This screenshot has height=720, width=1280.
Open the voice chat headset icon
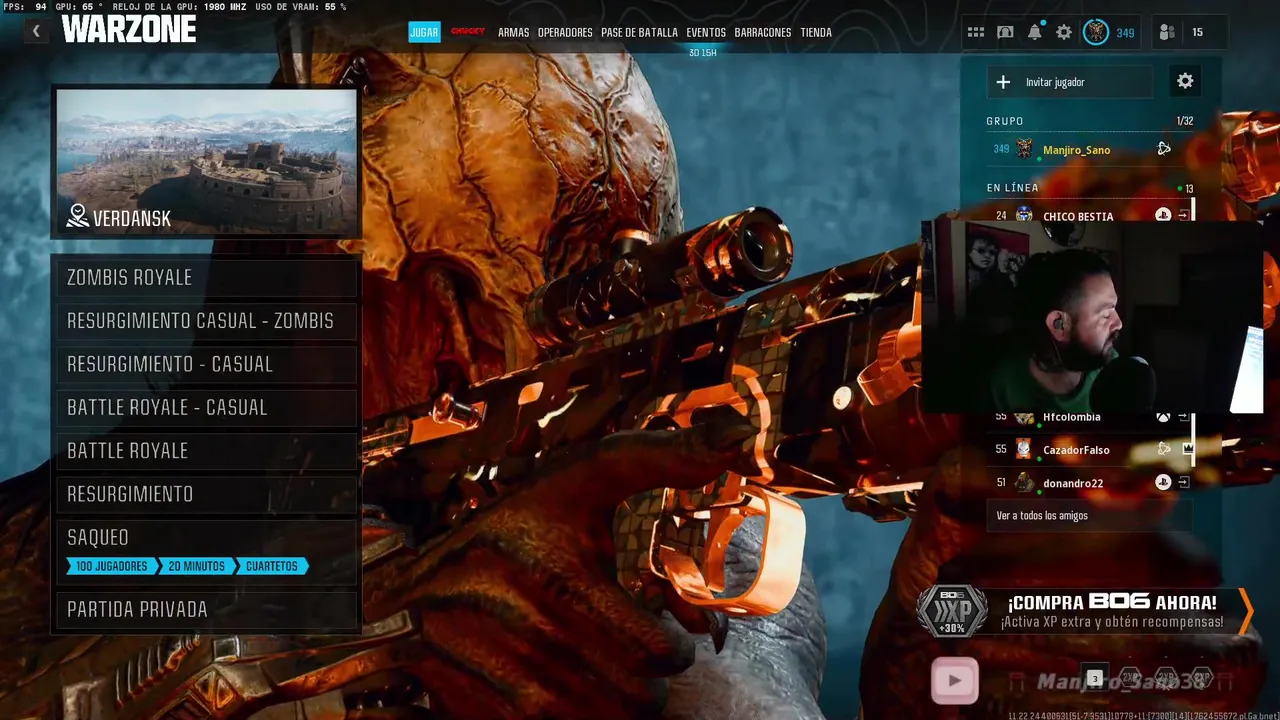(x=1005, y=32)
